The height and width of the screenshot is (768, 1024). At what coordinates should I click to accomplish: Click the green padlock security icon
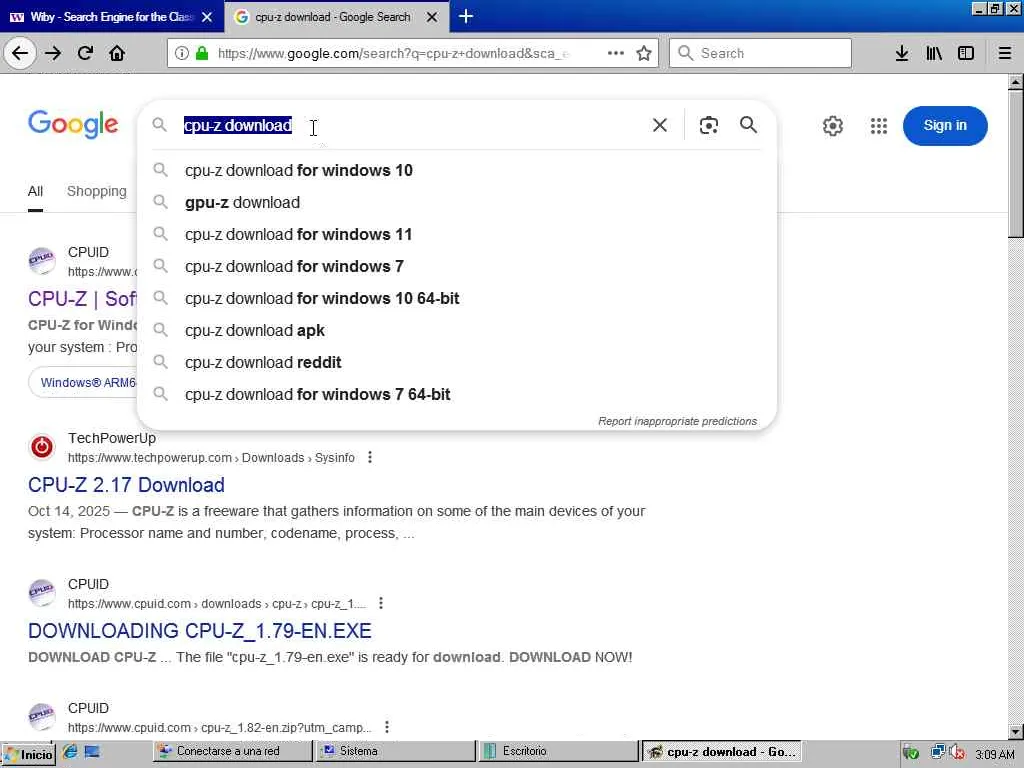[x=202, y=53]
